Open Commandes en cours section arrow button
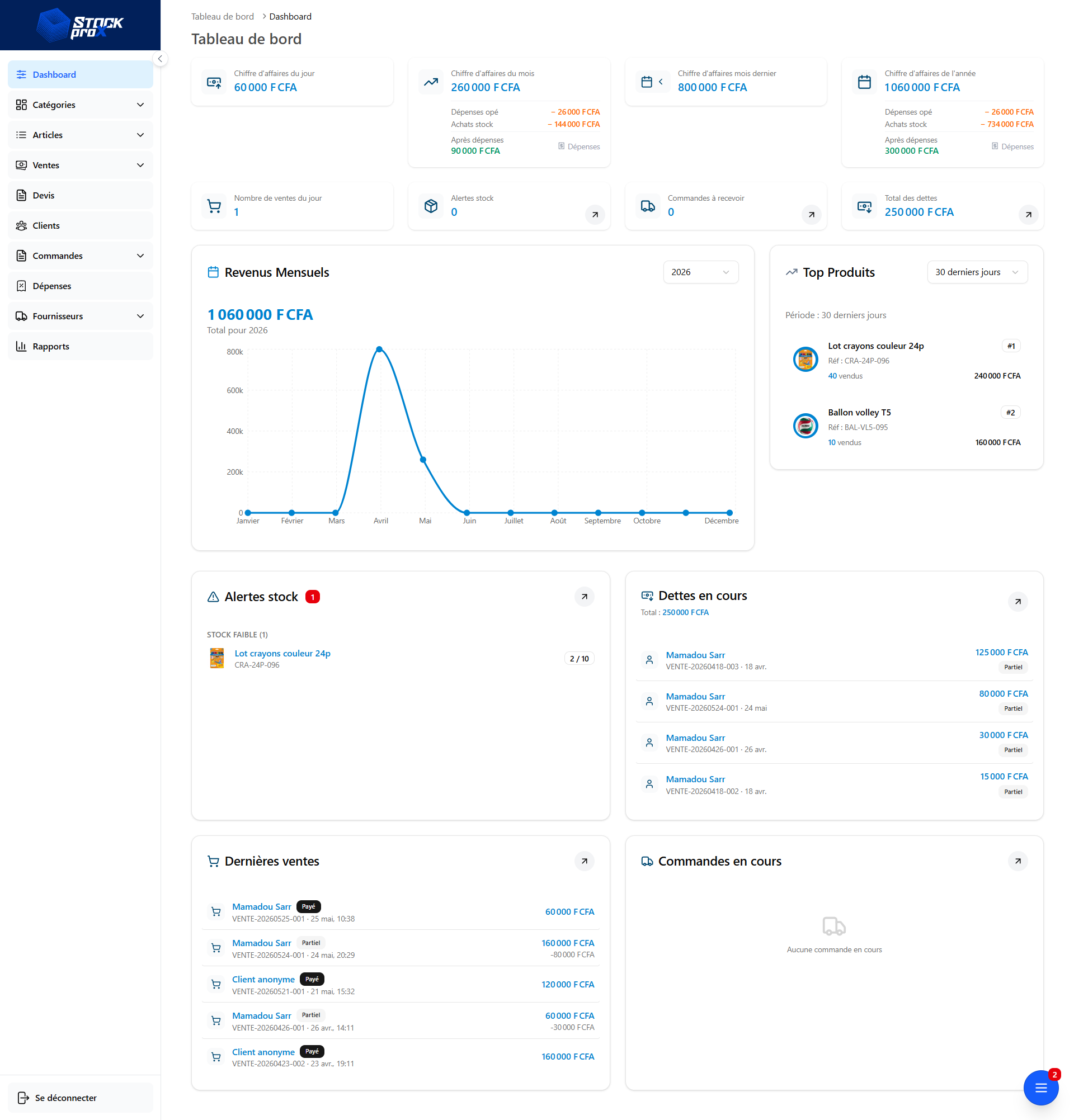The image size is (1074, 1120). point(1018,861)
